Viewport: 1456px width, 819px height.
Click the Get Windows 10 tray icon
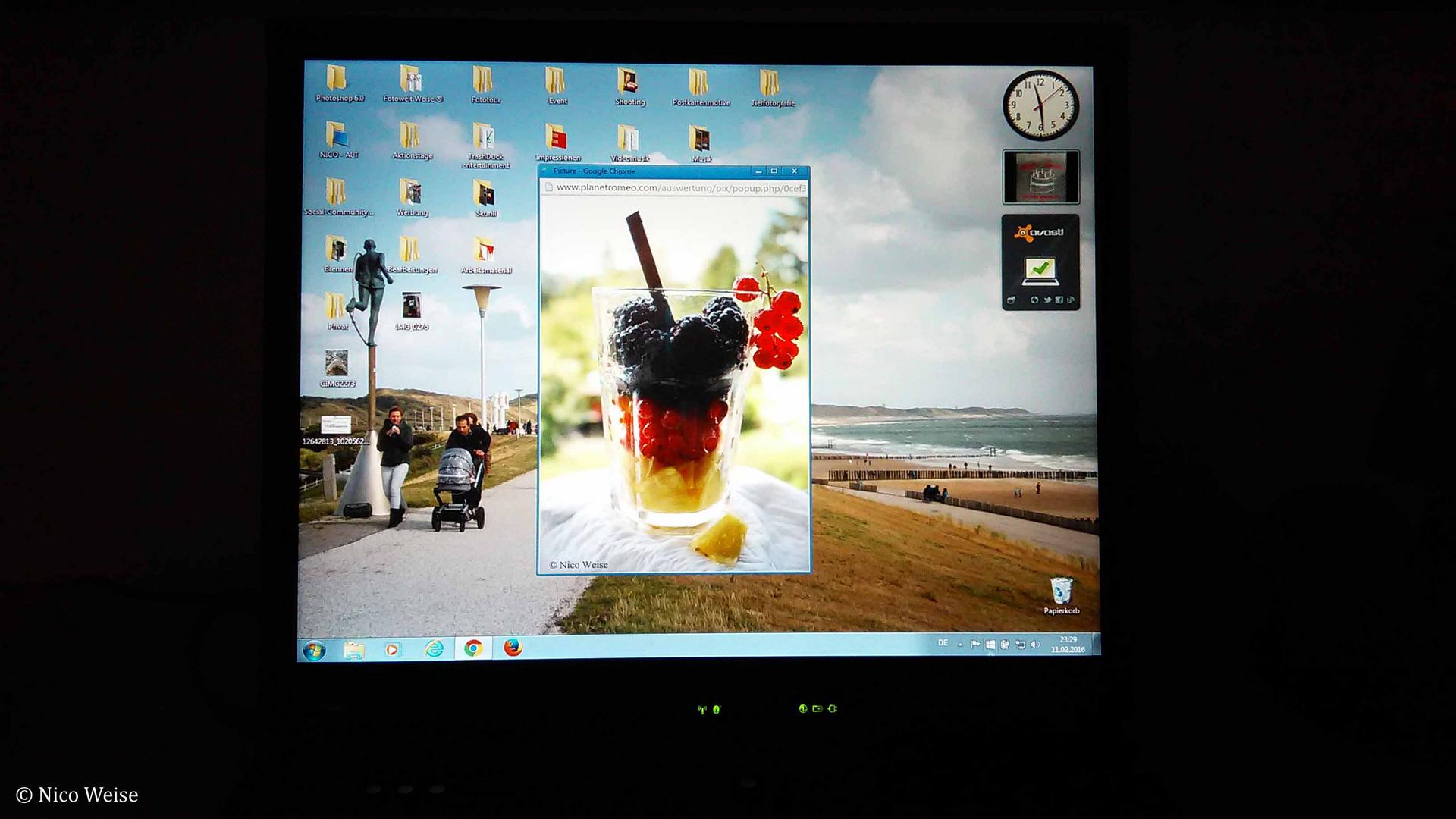pos(990,645)
